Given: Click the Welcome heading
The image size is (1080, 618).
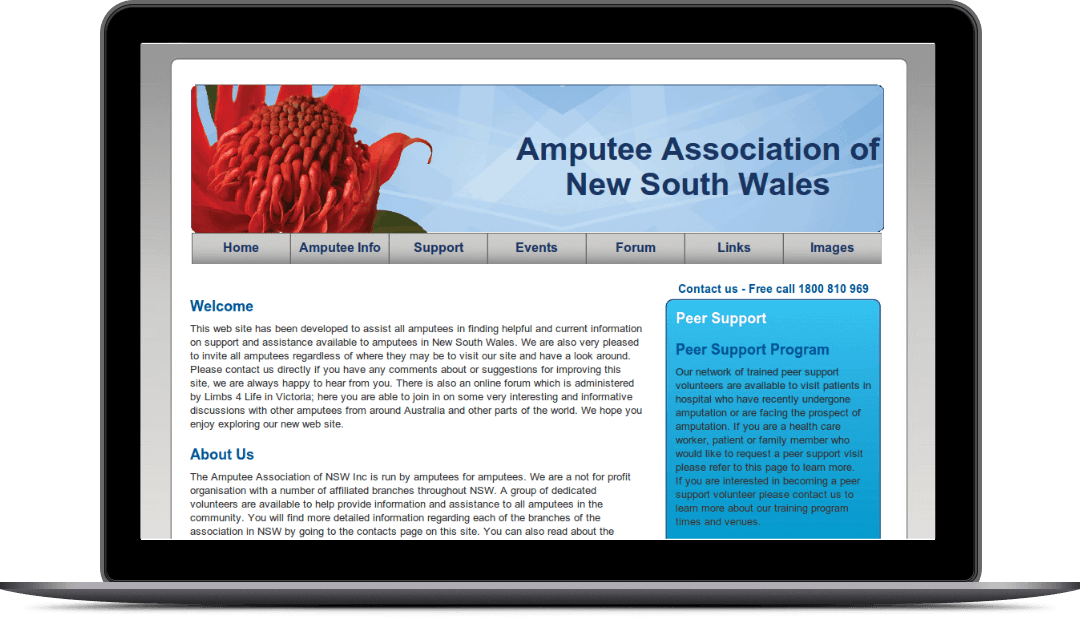Looking at the screenshot, I should coord(222,306).
